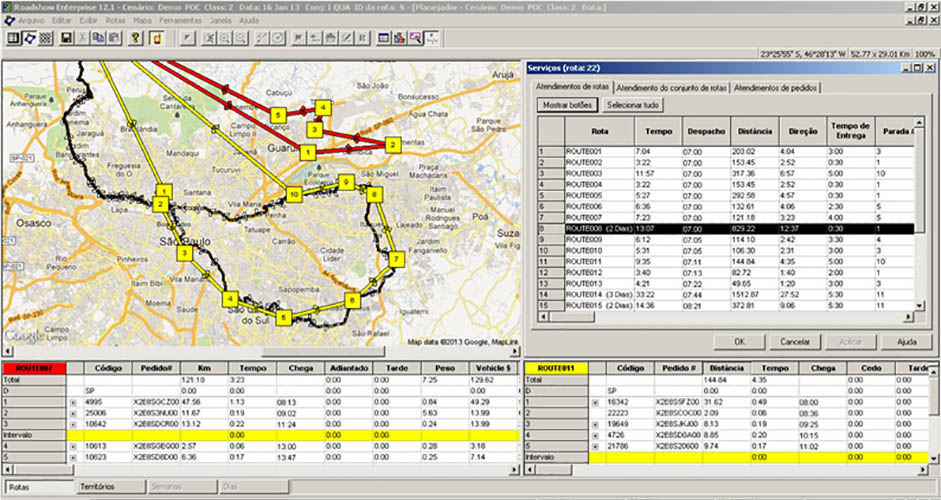Click the Distância column header in Serviços
The height and width of the screenshot is (500, 941).
[754, 131]
